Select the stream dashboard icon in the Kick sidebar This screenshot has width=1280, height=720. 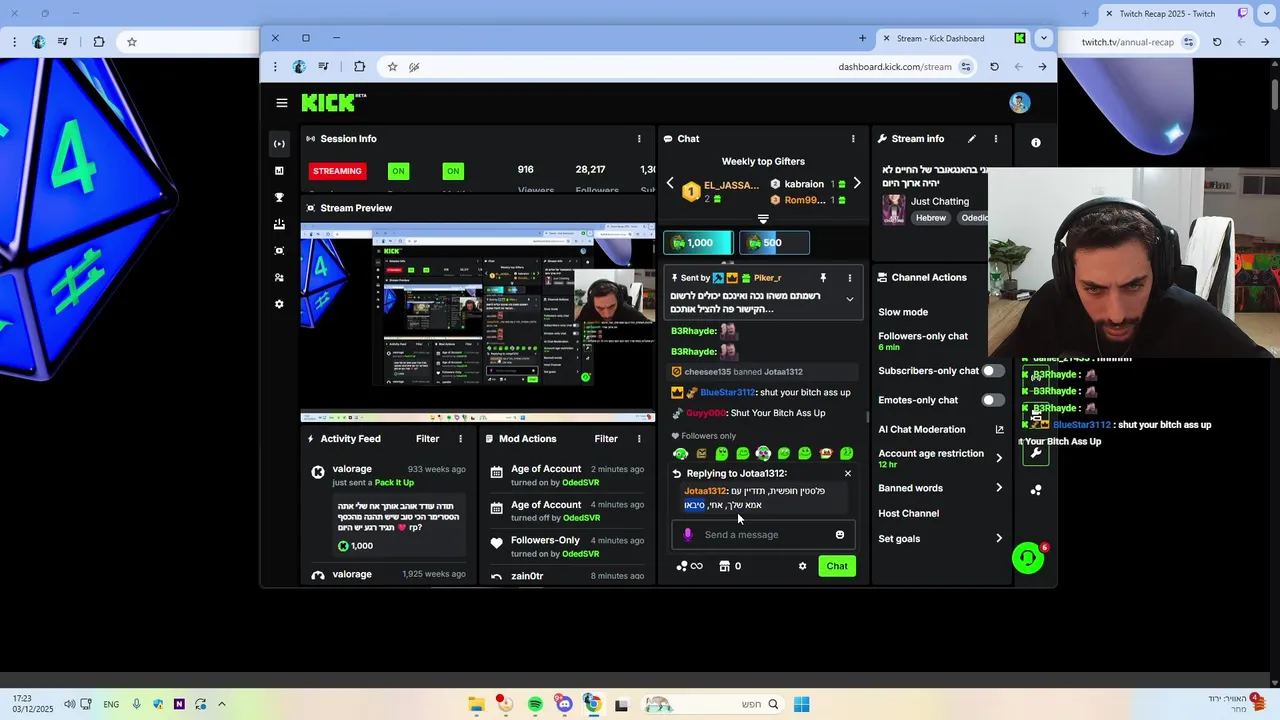coord(279,144)
